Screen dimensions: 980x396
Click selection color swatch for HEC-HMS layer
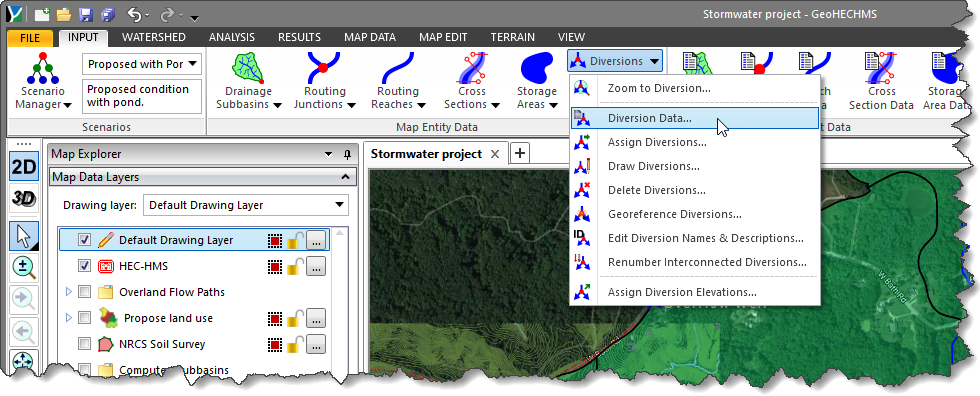274,267
